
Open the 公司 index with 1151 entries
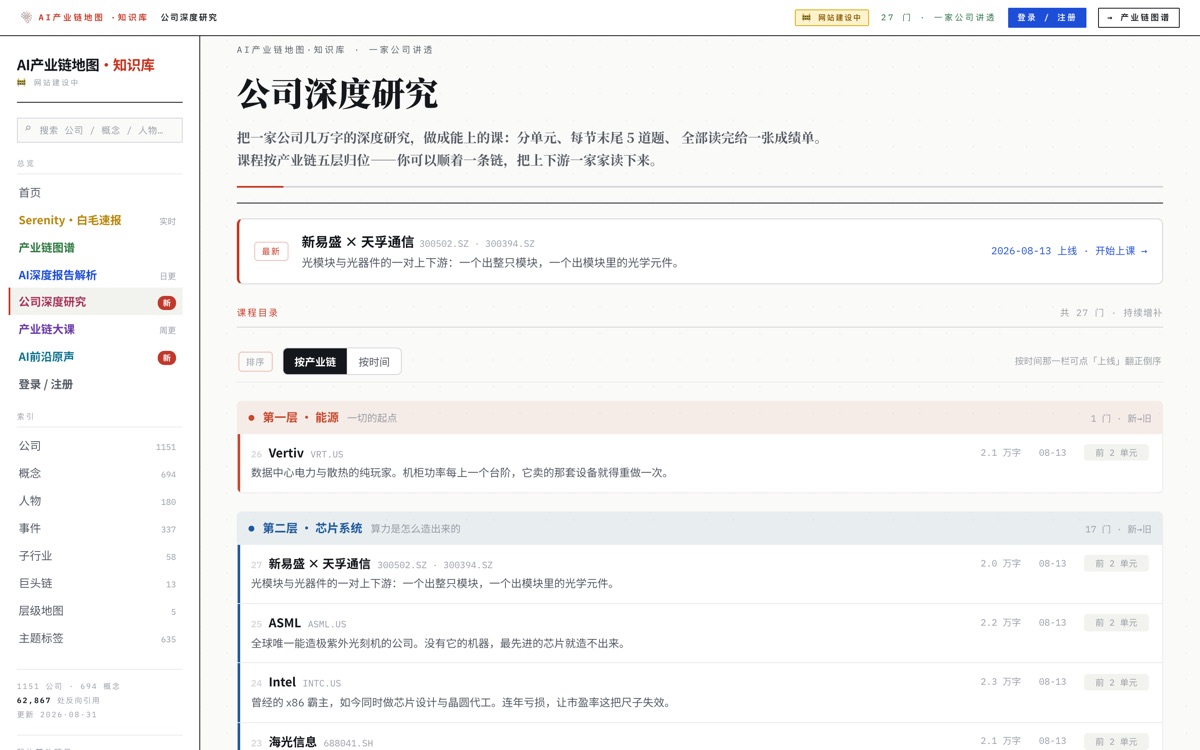coord(96,446)
